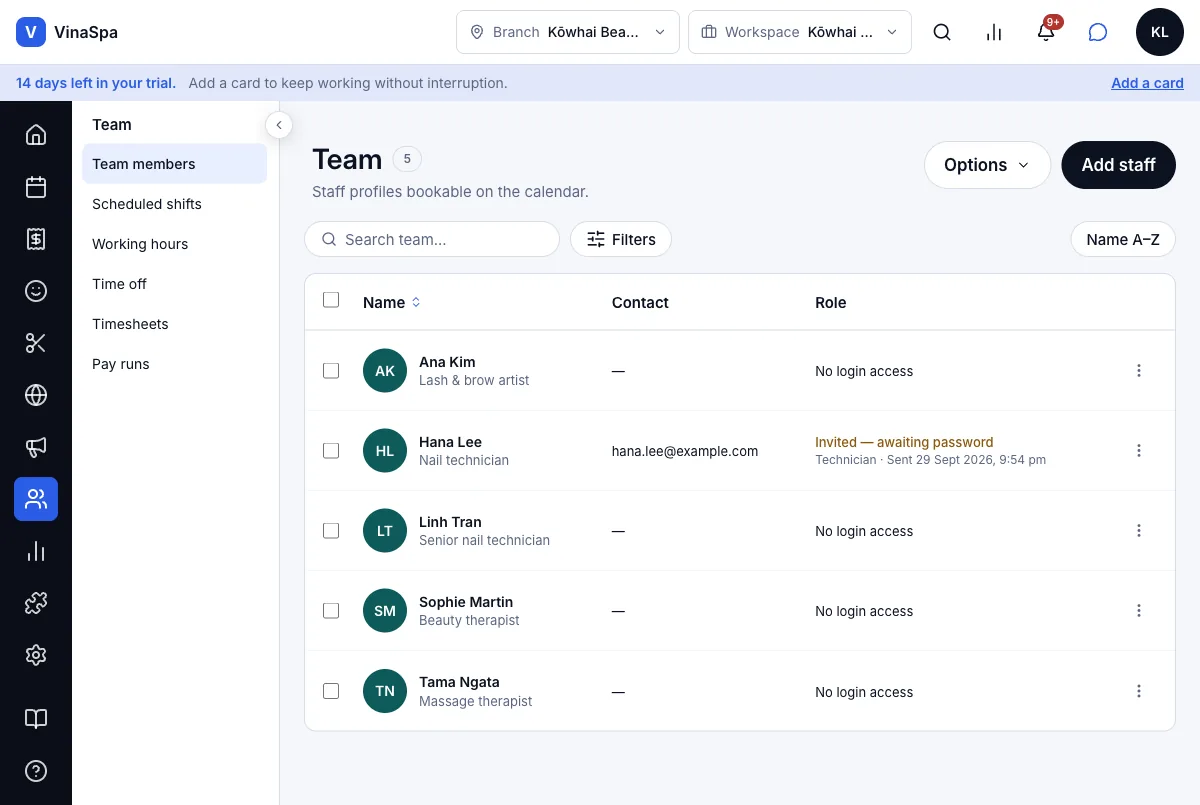Expand the Options dropdown button
The image size is (1200, 805).
(x=987, y=165)
